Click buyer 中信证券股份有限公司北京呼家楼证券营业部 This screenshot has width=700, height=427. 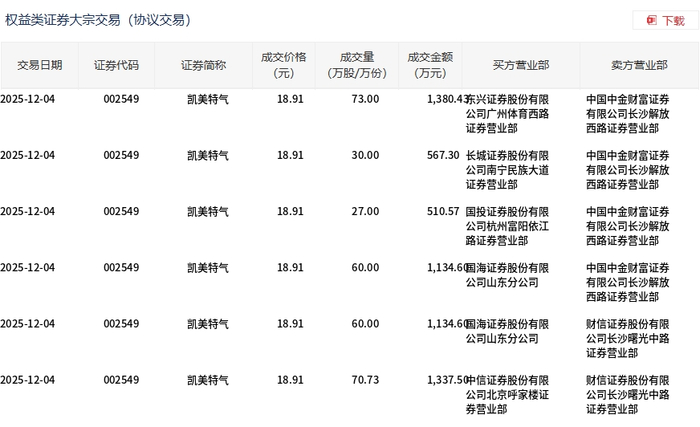[507, 395]
